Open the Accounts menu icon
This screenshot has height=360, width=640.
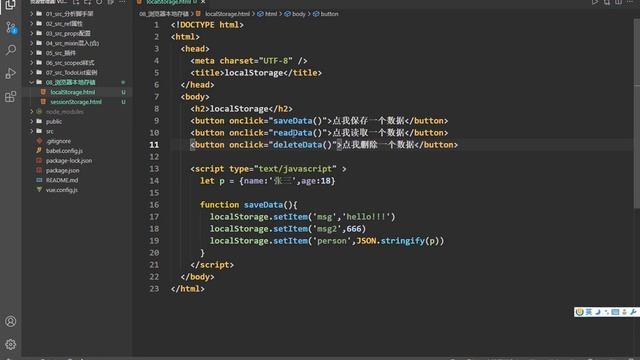(x=11, y=321)
